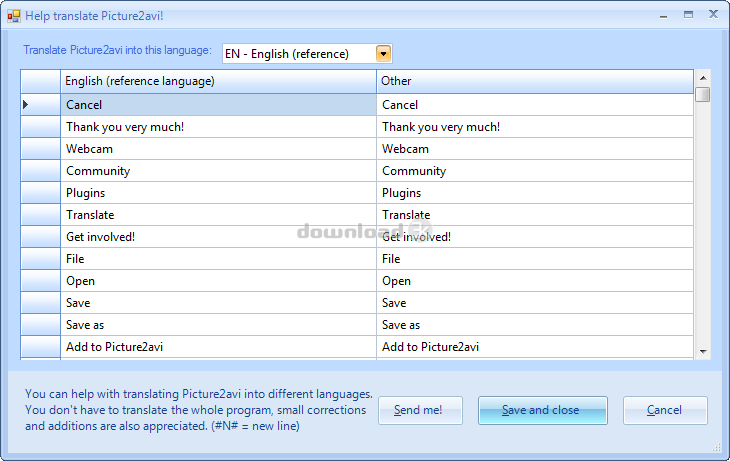Click the Cancel button at the bottom right
The image size is (730, 461).
pyautogui.click(x=665, y=410)
